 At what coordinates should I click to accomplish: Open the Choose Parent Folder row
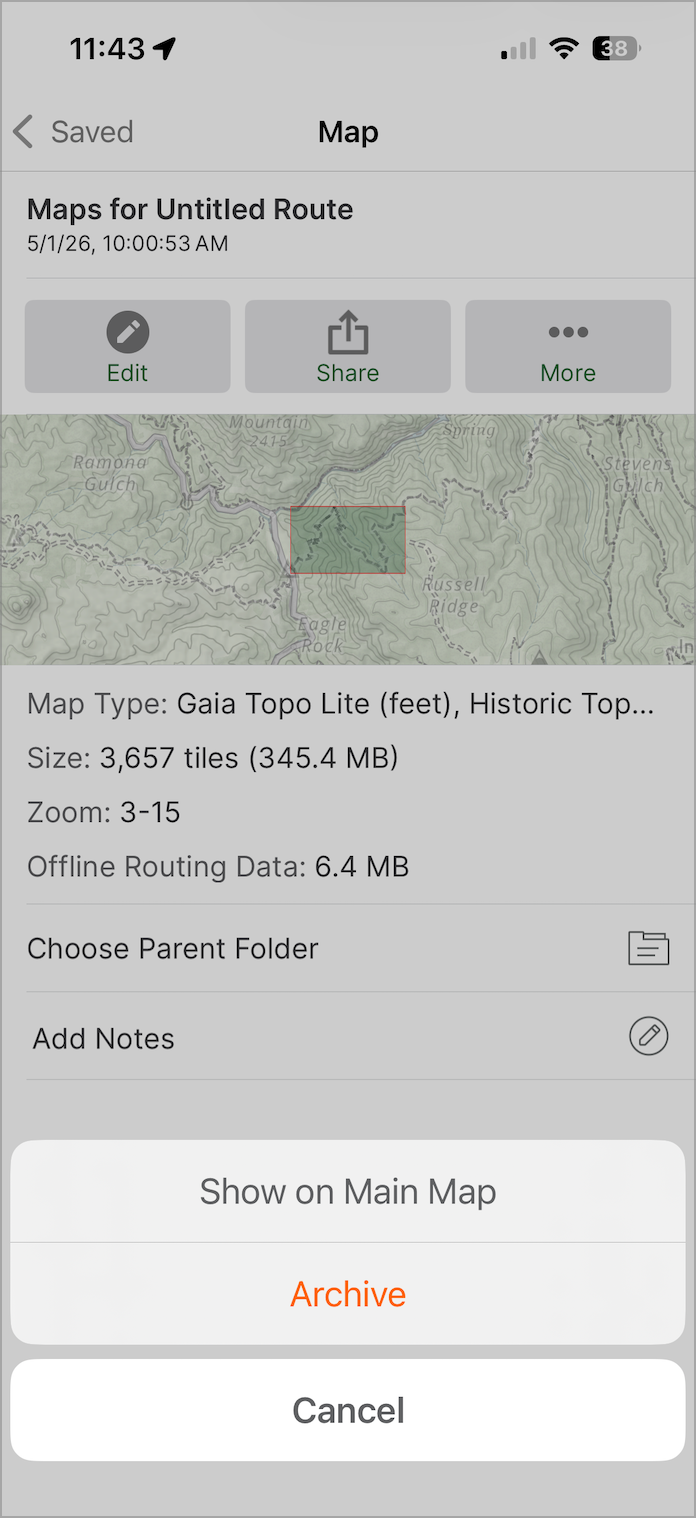(x=348, y=948)
